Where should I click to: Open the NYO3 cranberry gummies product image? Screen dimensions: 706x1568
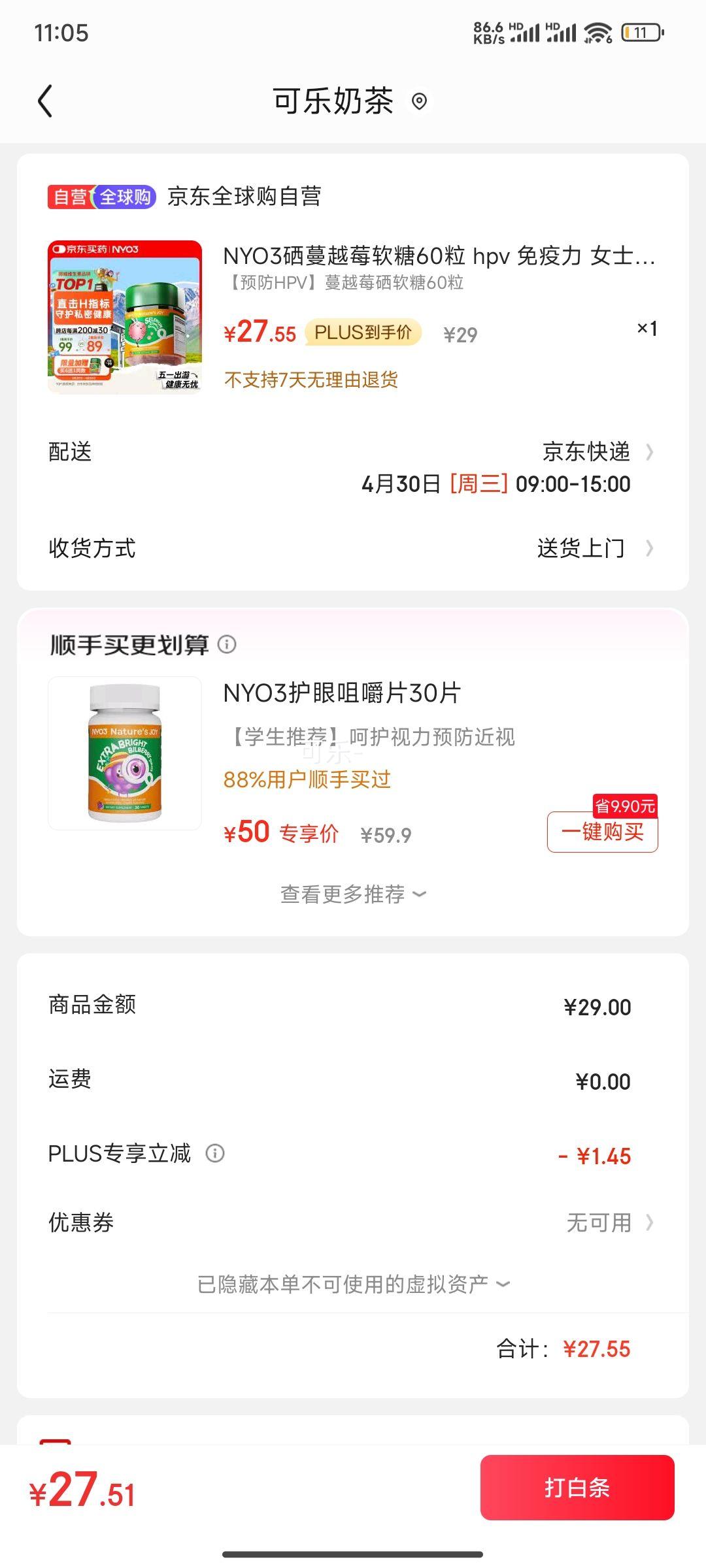125,317
